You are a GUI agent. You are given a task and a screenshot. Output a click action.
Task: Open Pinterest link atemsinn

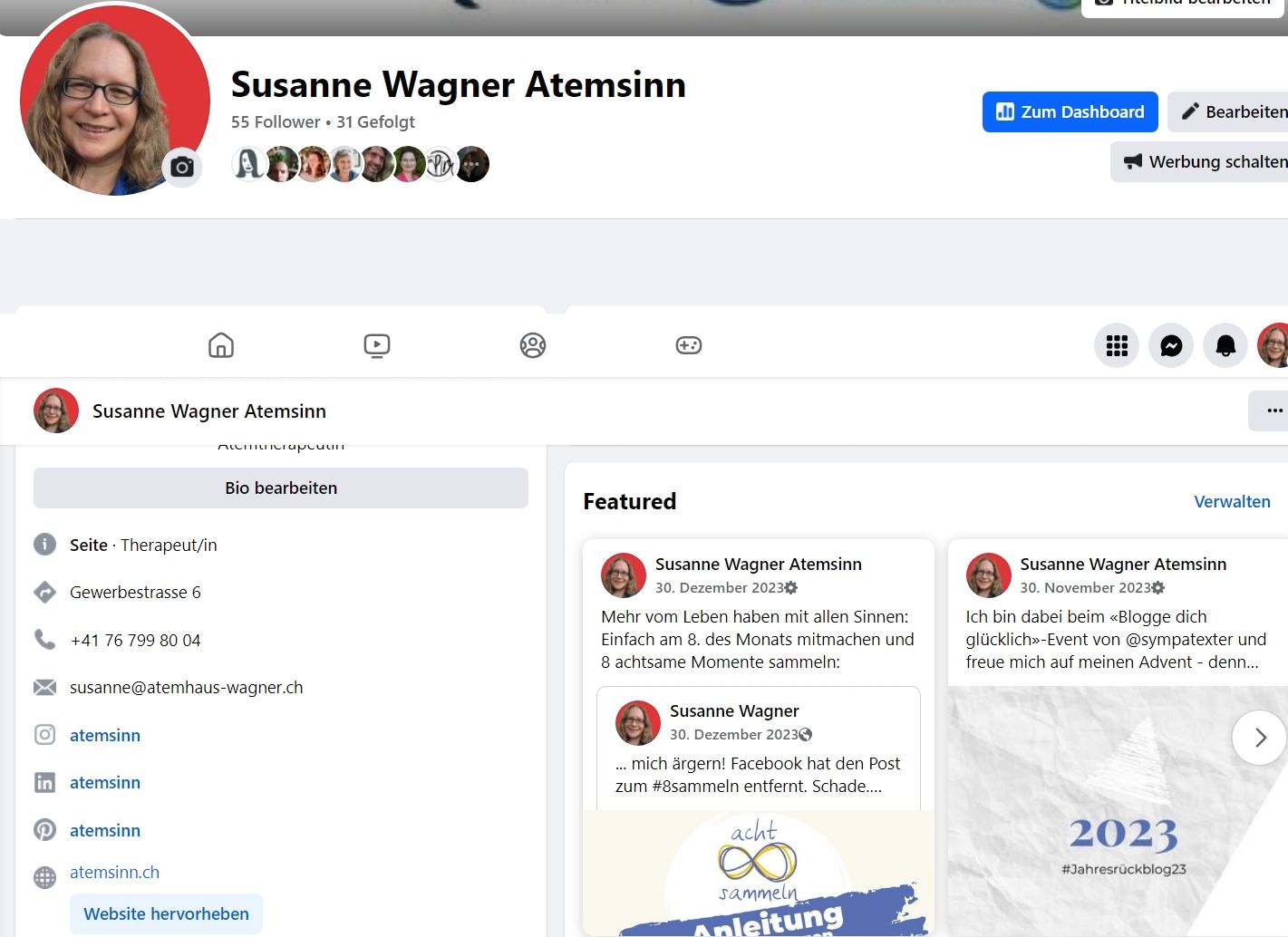point(105,830)
